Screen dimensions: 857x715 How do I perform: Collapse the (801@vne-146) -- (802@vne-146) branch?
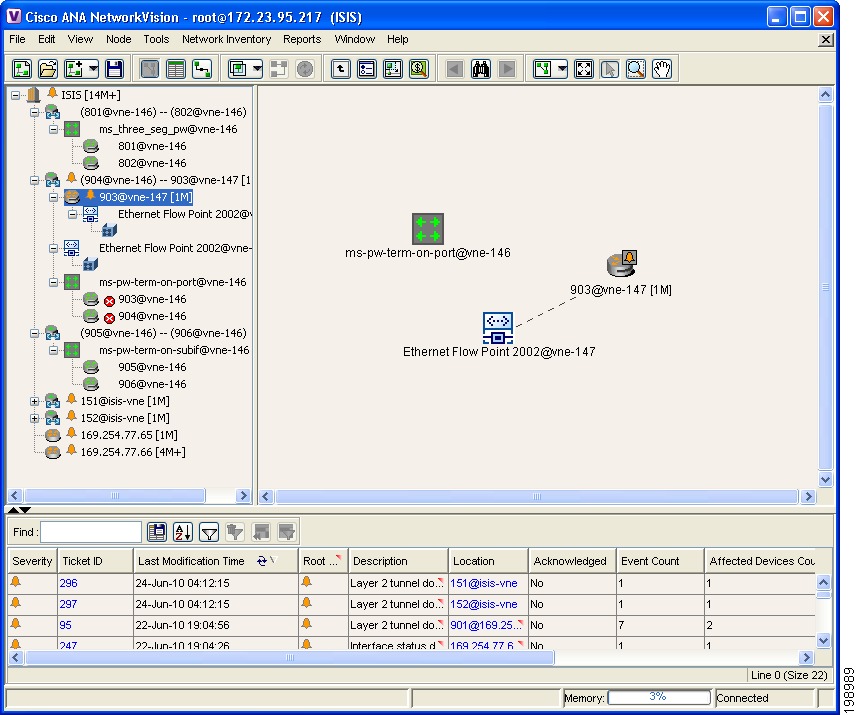pyautogui.click(x=34, y=112)
